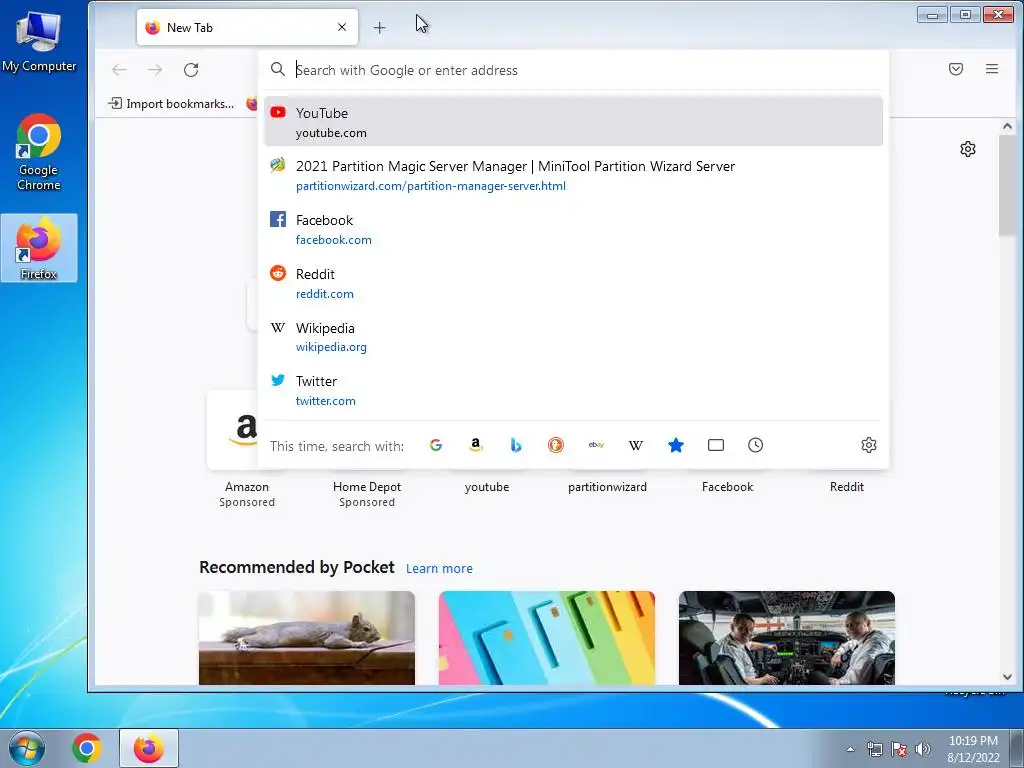Open new tab page personalize gear
The image size is (1024, 768).
pos(968,149)
